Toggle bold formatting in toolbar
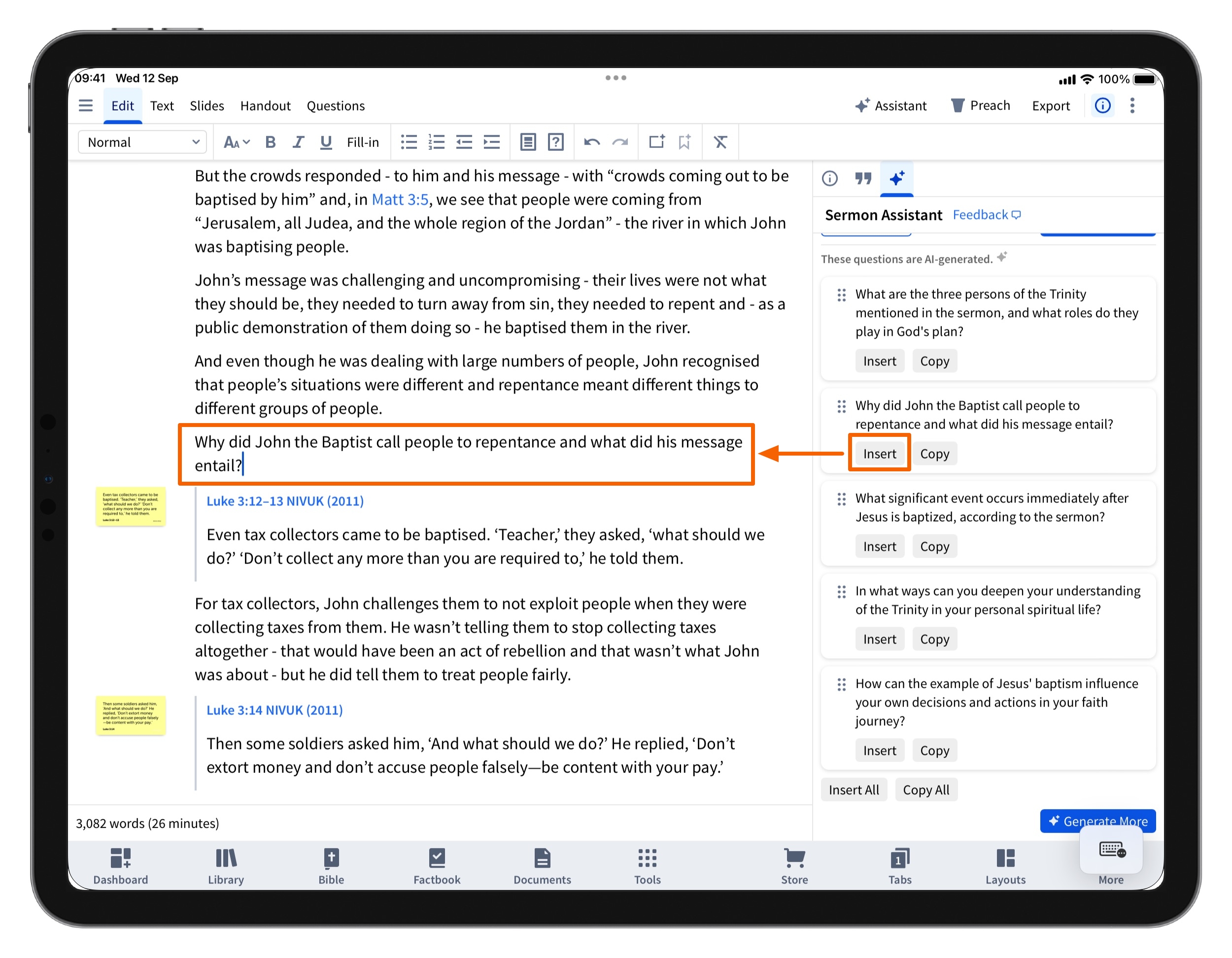 (270, 142)
